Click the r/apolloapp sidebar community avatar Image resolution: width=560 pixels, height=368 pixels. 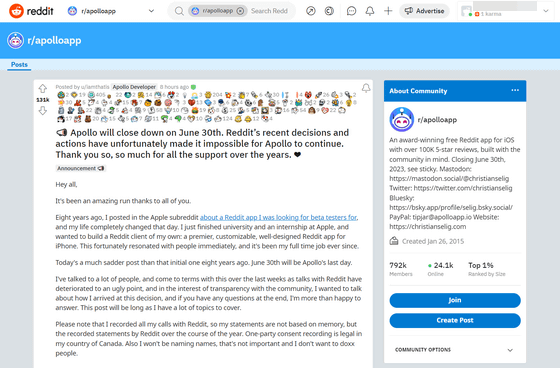pos(401,120)
